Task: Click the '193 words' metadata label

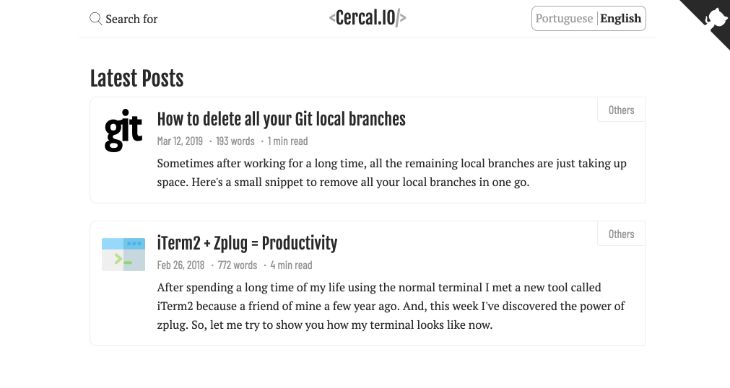Action: coord(235,141)
